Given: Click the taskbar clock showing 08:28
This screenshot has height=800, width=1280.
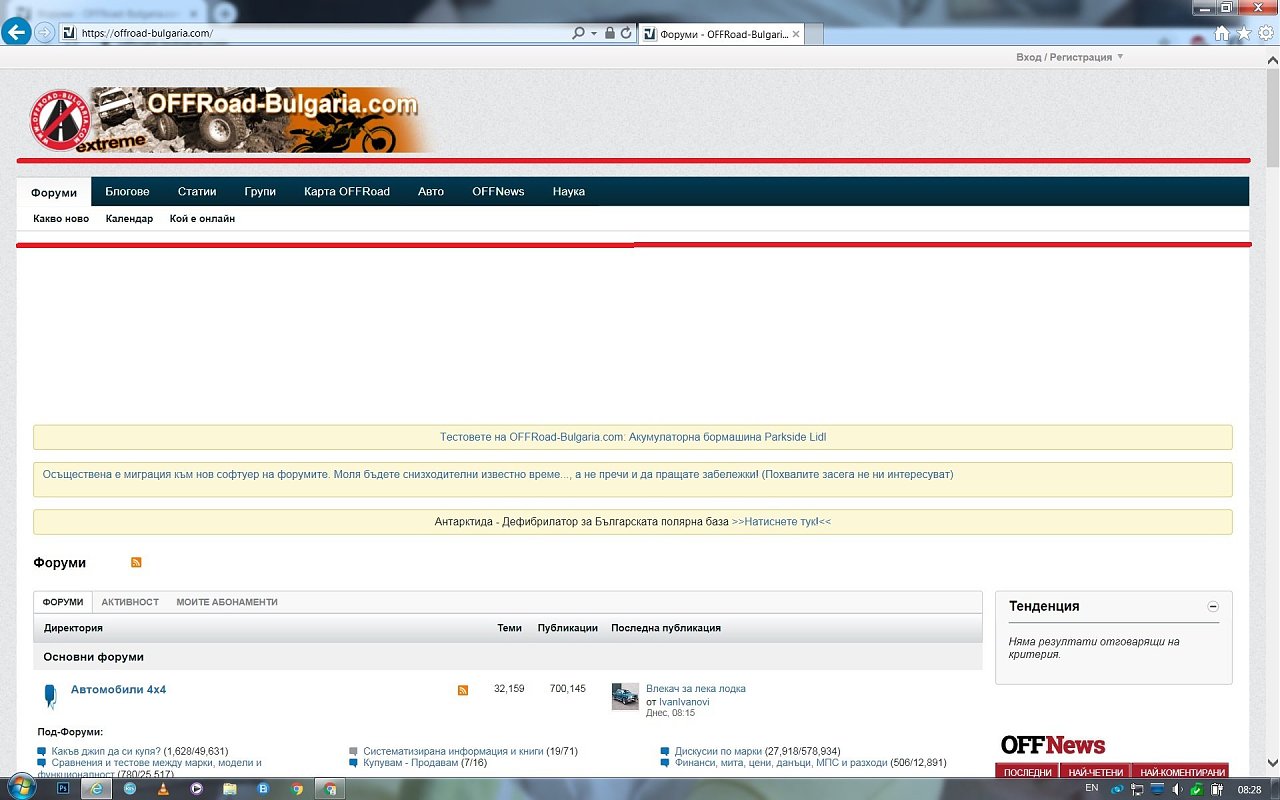Looking at the screenshot, I should coord(1249,789).
